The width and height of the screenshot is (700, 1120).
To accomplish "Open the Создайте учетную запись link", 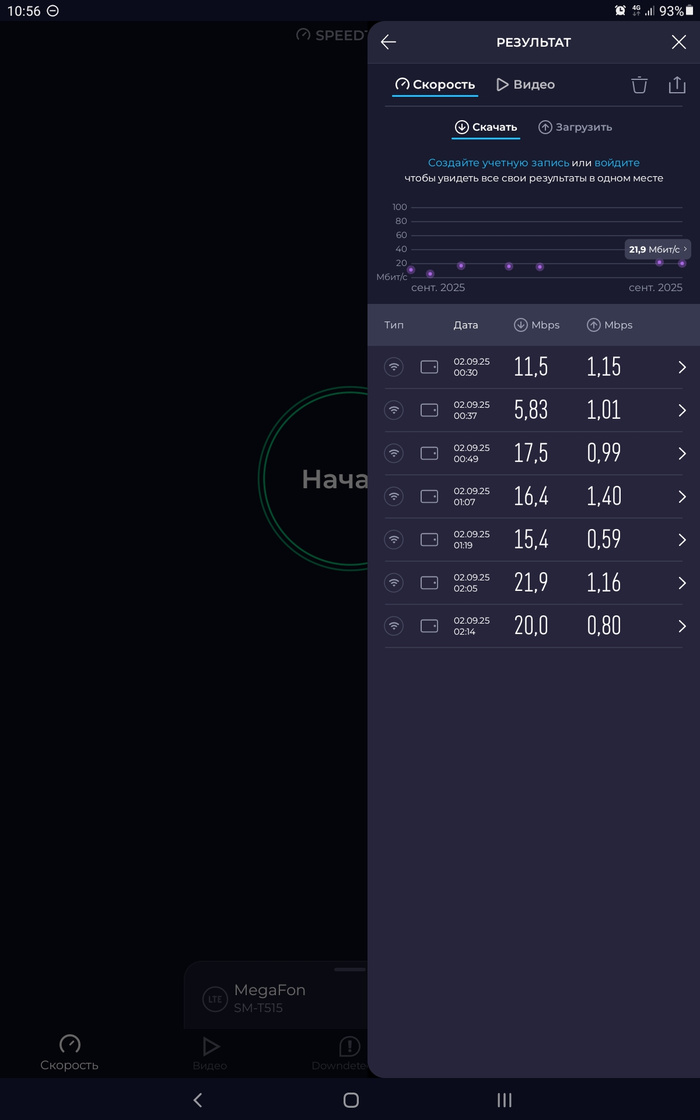I will coord(498,162).
